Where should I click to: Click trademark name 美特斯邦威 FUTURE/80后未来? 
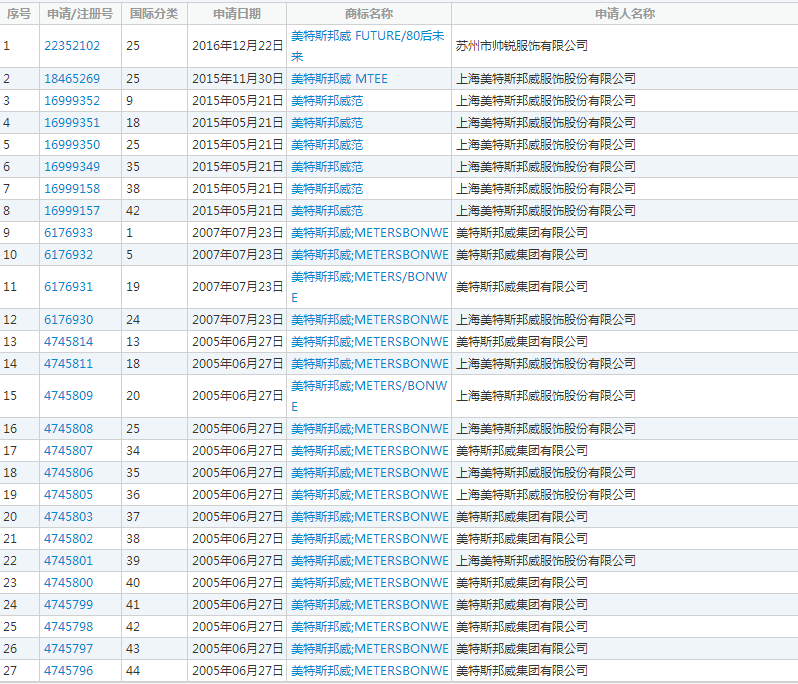(x=367, y=35)
